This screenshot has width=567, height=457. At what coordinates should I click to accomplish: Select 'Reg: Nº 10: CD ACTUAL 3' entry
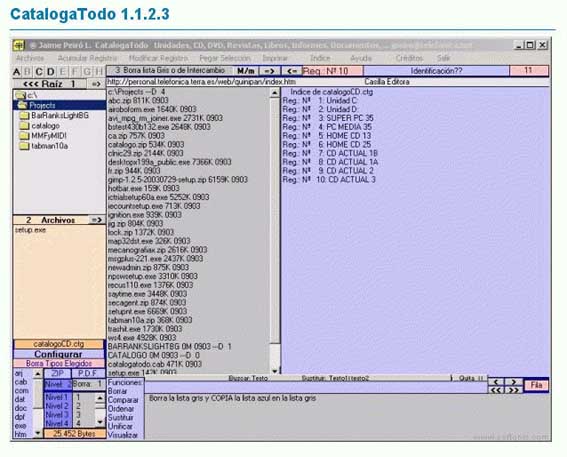pos(329,180)
